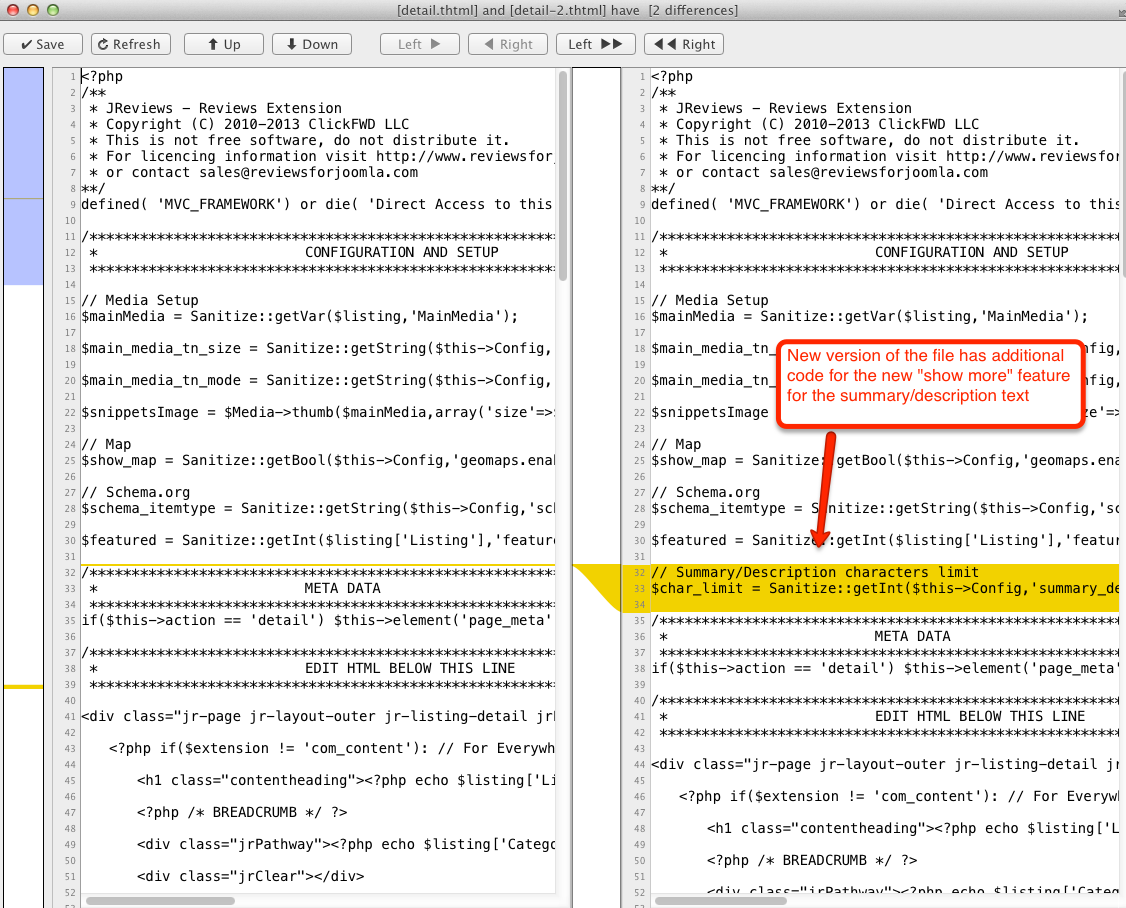Click the right pane horizontal scrollbar
1126x908 pixels.
pos(730,900)
